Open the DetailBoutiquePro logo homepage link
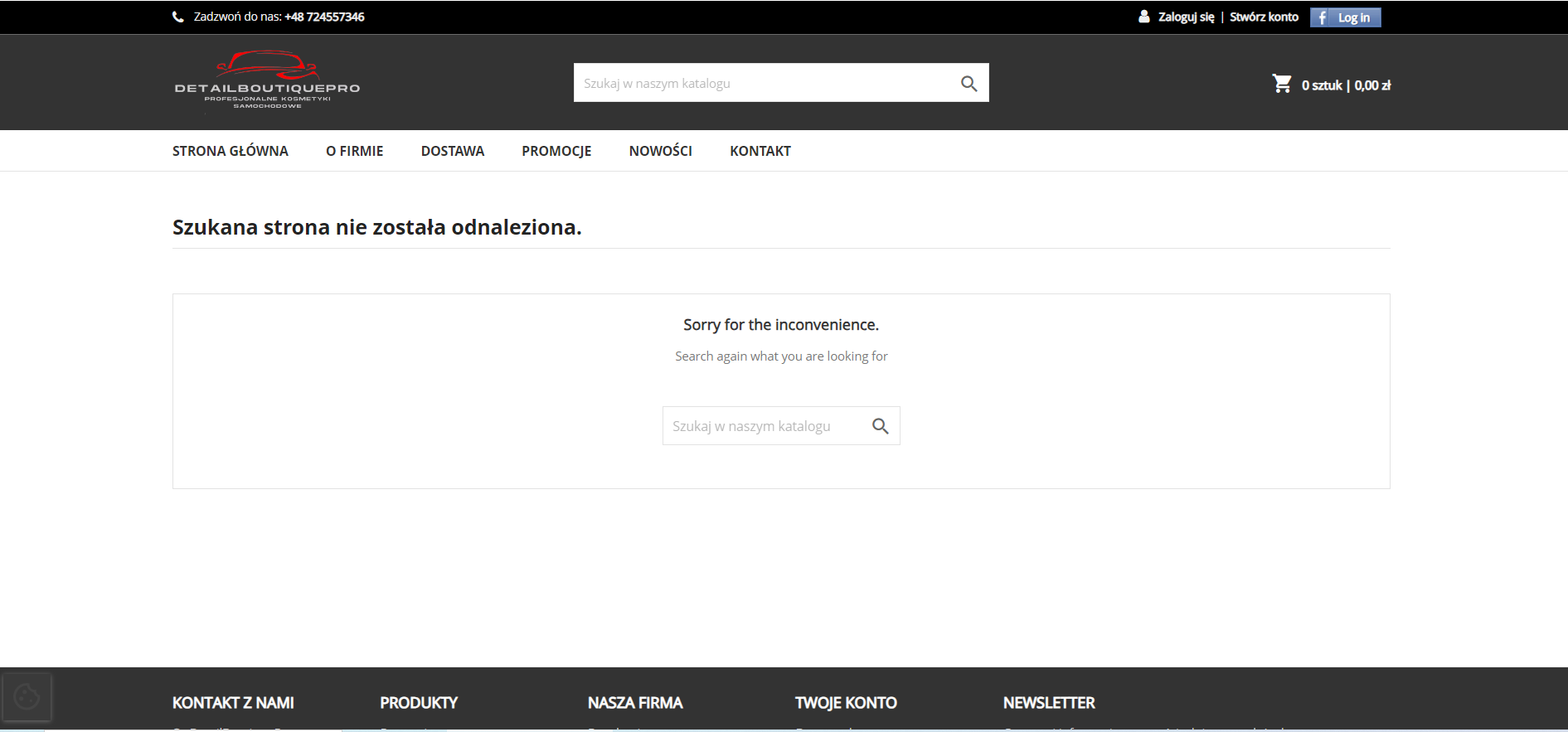This screenshot has height=732, width=1568. 267,80
